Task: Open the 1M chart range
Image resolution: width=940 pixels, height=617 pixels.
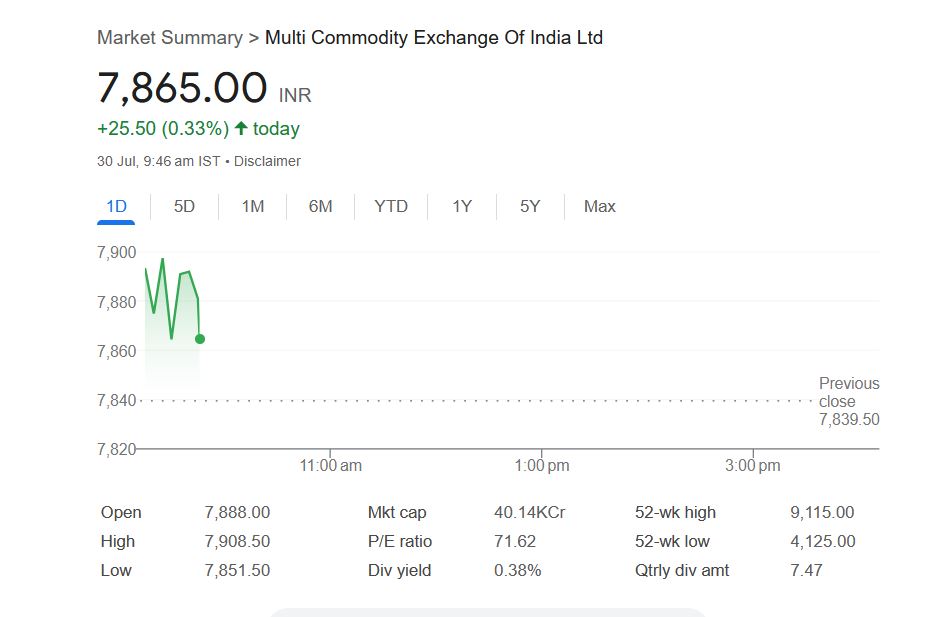Action: point(253,206)
